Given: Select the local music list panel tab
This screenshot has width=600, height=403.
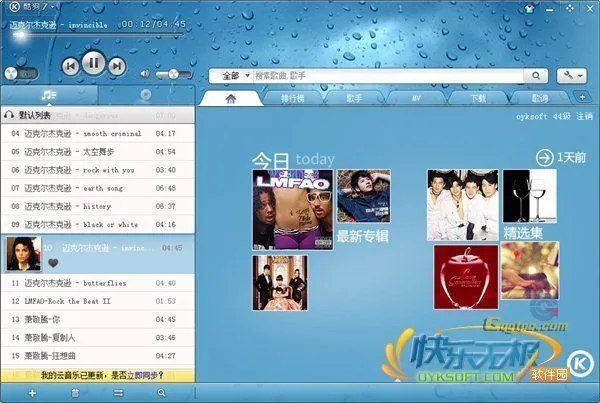Looking at the screenshot, I should (x=49, y=95).
